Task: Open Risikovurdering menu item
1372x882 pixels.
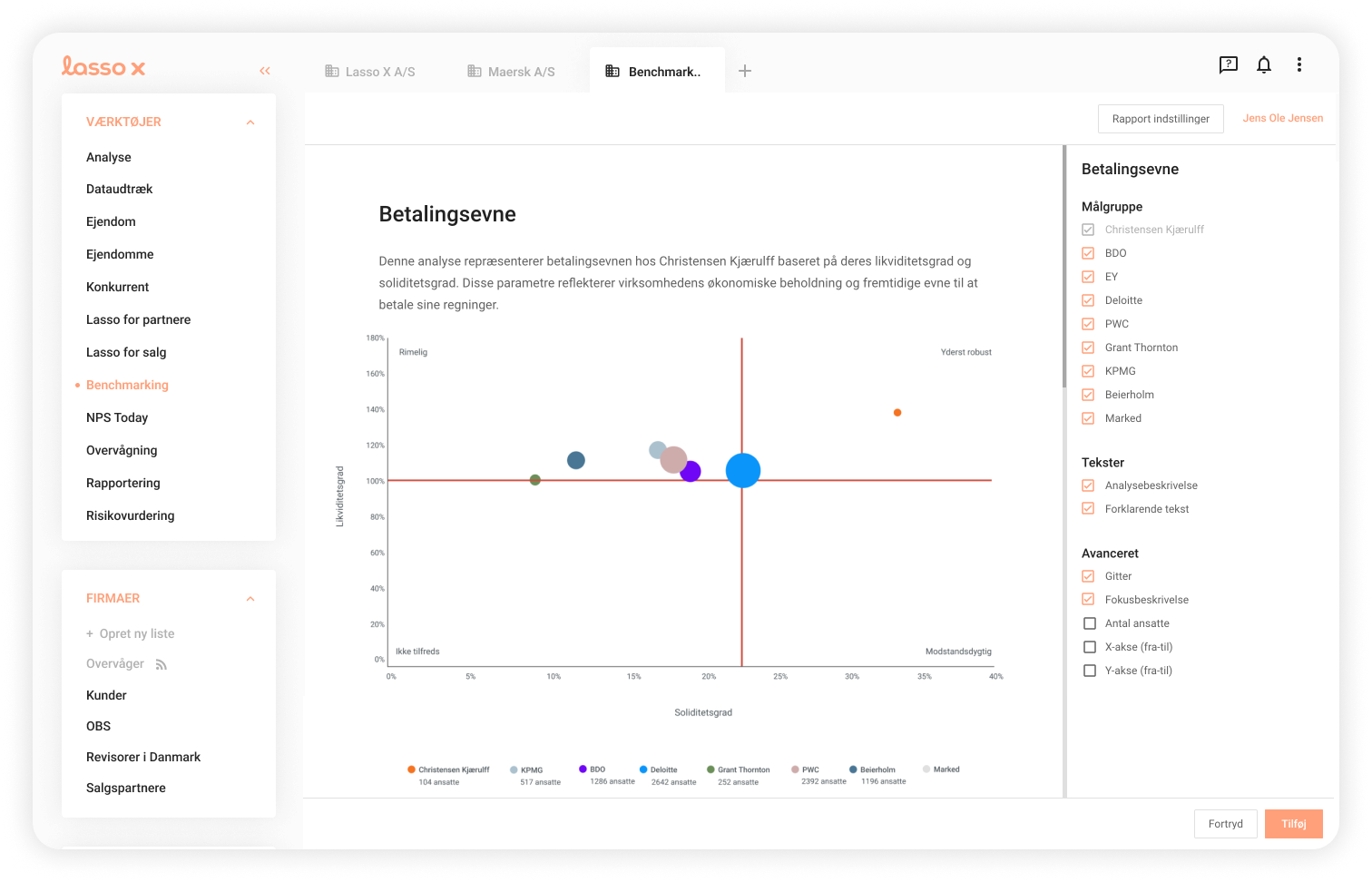Action: point(130,515)
